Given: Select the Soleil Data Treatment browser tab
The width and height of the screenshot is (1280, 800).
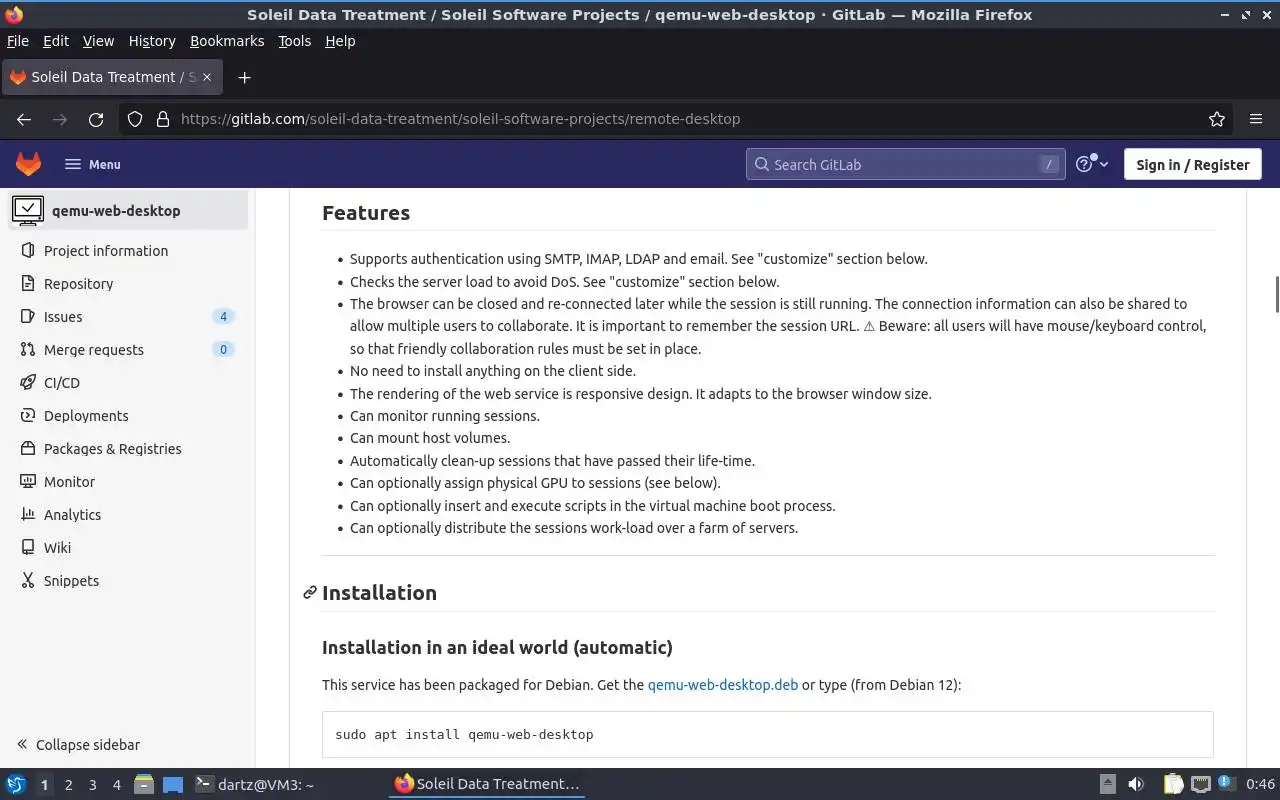Looking at the screenshot, I should coord(112,77).
